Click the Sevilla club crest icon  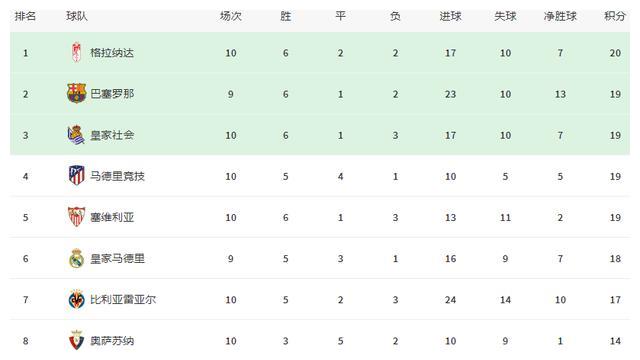click(76, 217)
